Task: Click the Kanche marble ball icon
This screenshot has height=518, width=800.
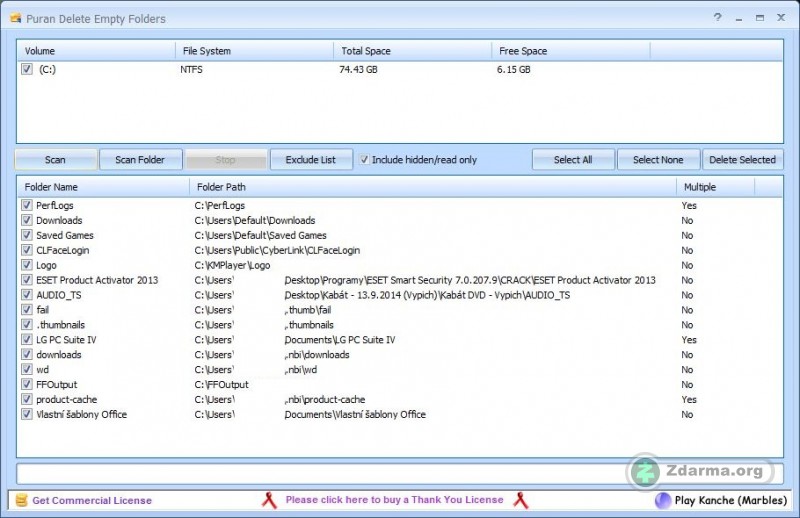Action: tap(663, 500)
